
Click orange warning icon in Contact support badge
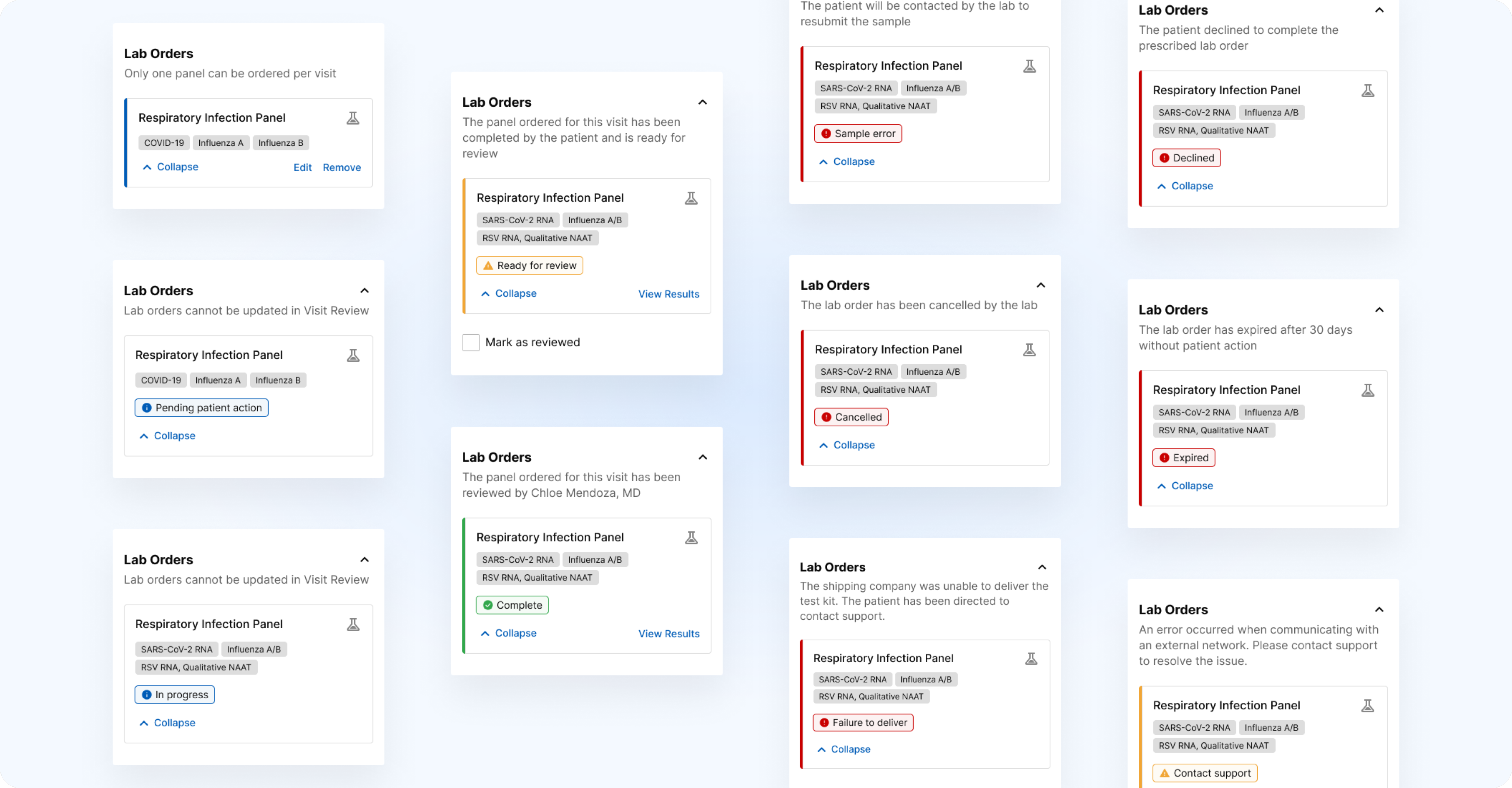1165,773
